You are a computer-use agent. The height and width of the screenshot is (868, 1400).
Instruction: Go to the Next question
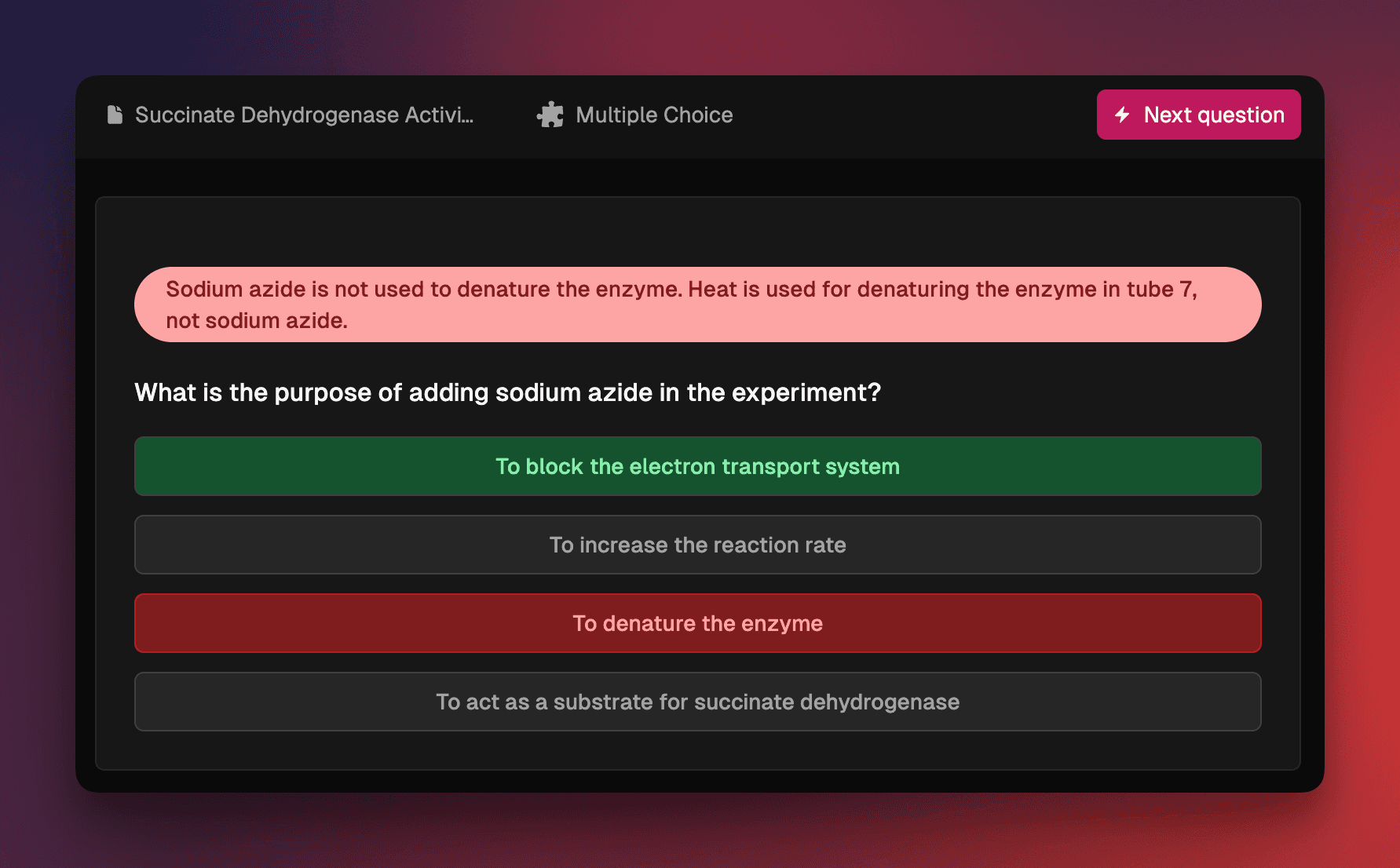click(1198, 115)
